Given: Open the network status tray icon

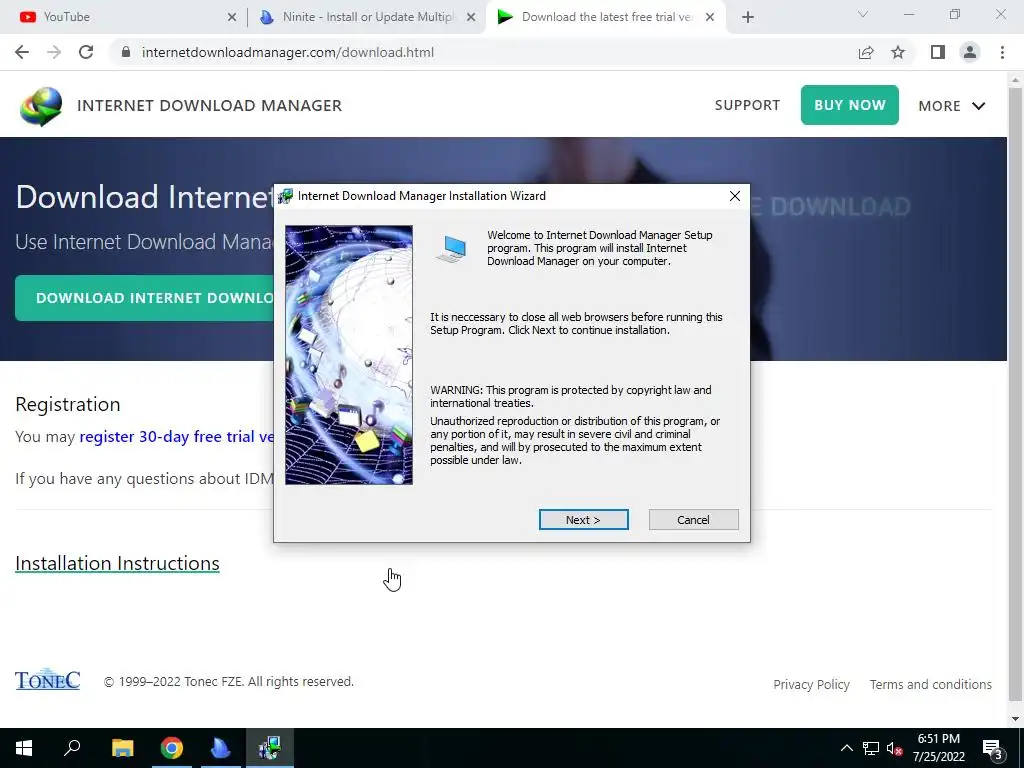Looking at the screenshot, I should tap(871, 748).
